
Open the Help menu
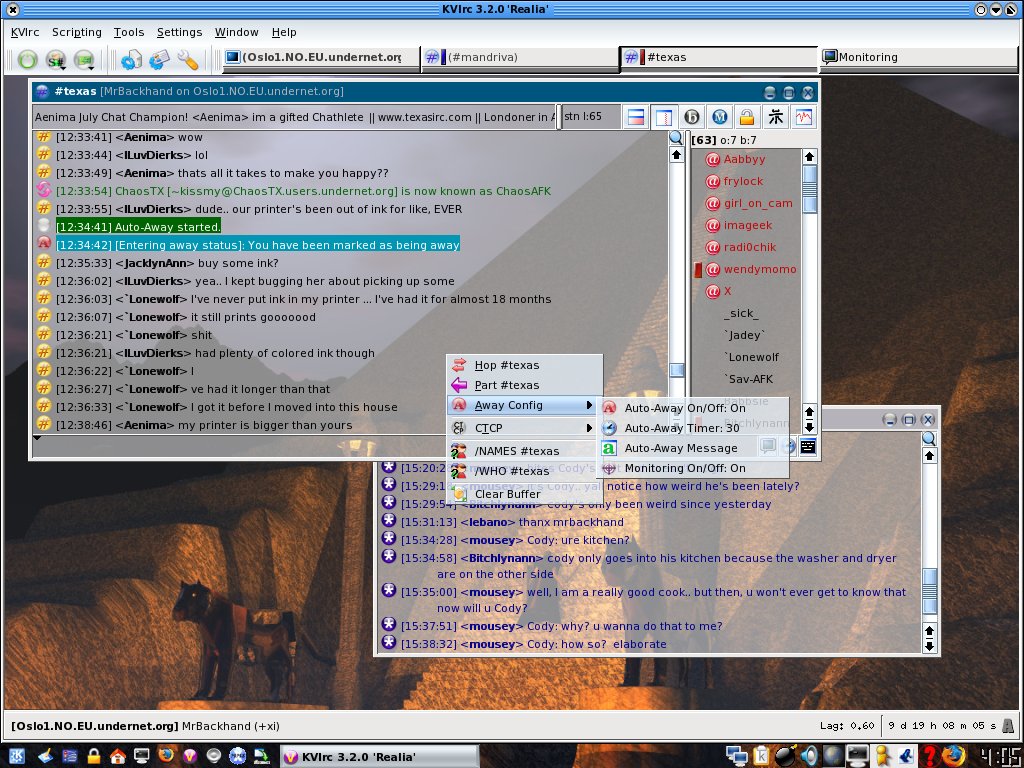coord(284,32)
